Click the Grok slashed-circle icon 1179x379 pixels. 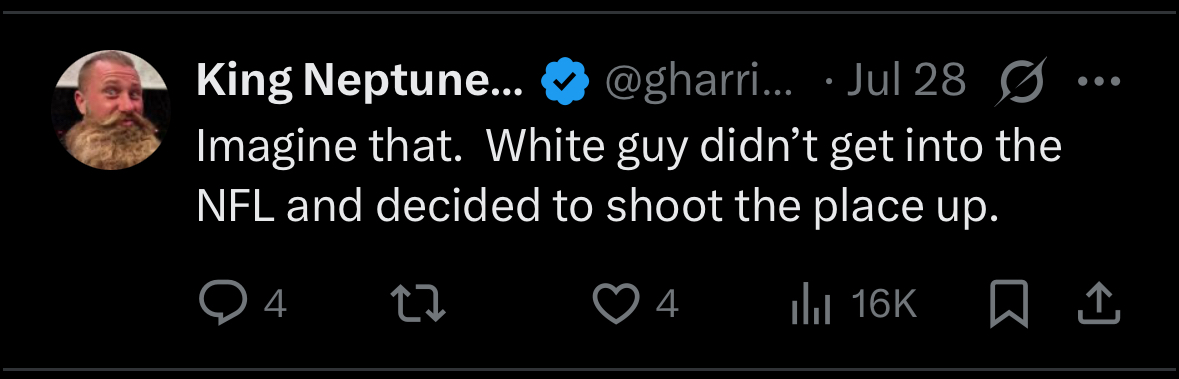pyautogui.click(x=1023, y=80)
